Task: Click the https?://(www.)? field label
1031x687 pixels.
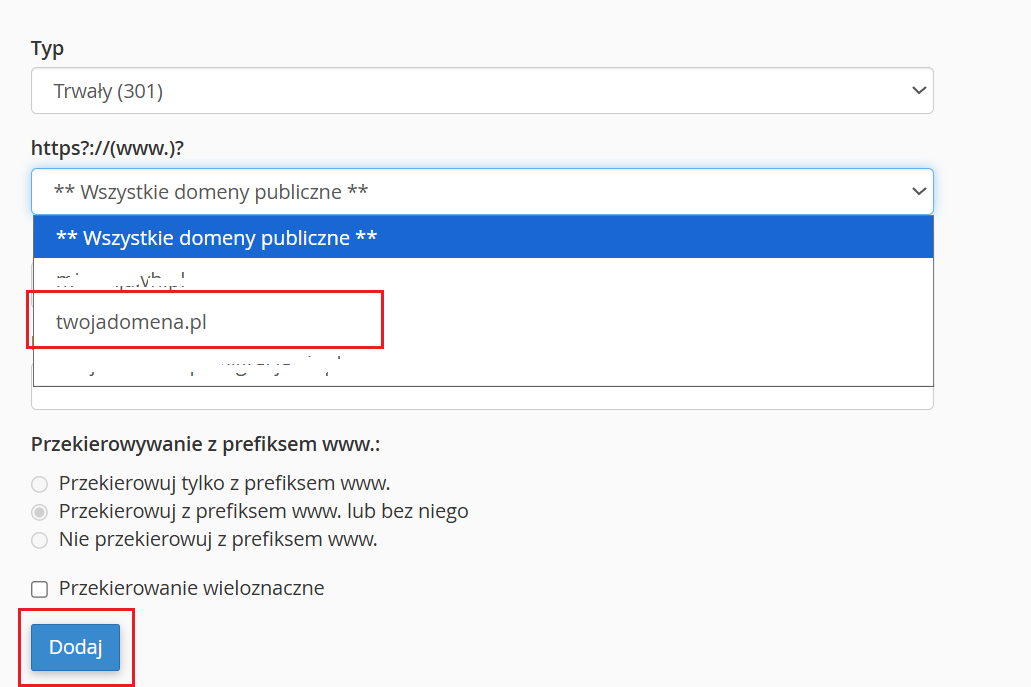Action: coord(107,149)
